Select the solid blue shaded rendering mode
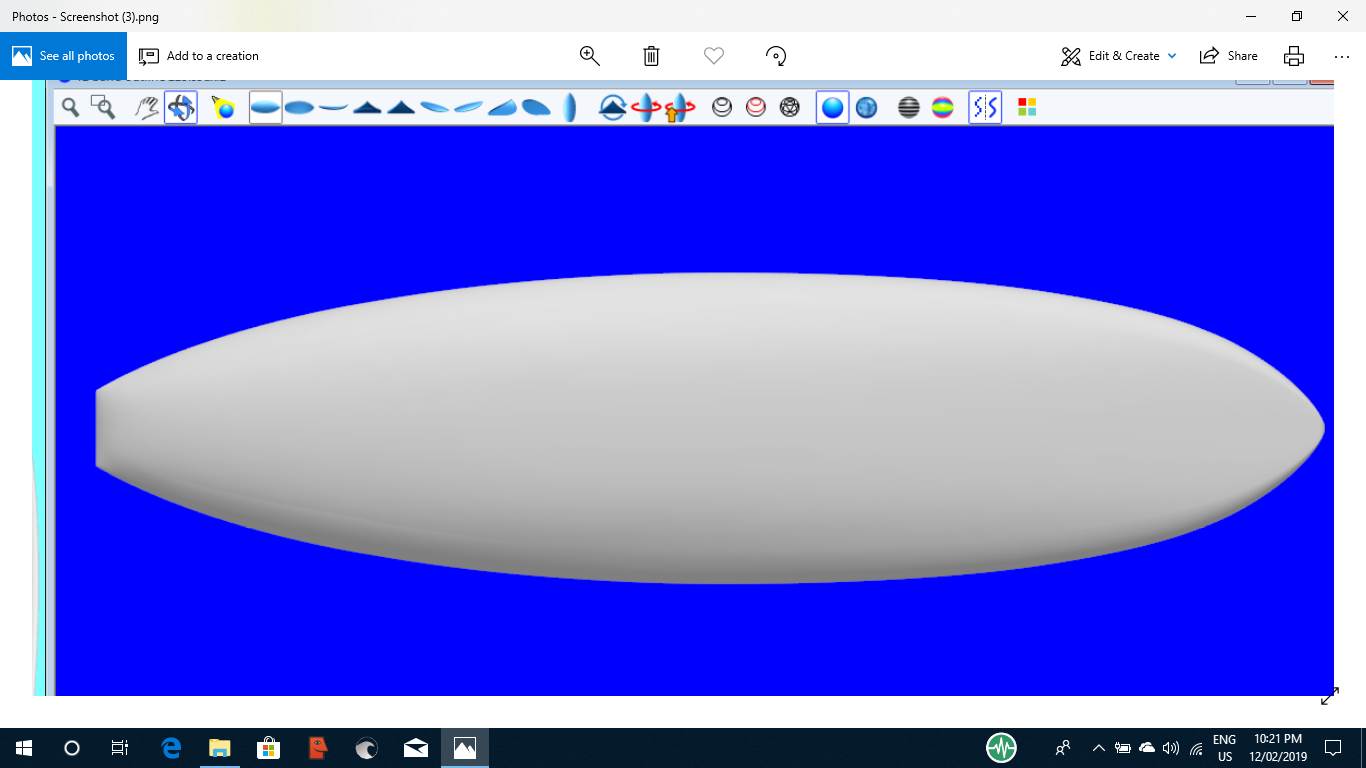Image resolution: width=1366 pixels, height=768 pixels. (x=832, y=107)
